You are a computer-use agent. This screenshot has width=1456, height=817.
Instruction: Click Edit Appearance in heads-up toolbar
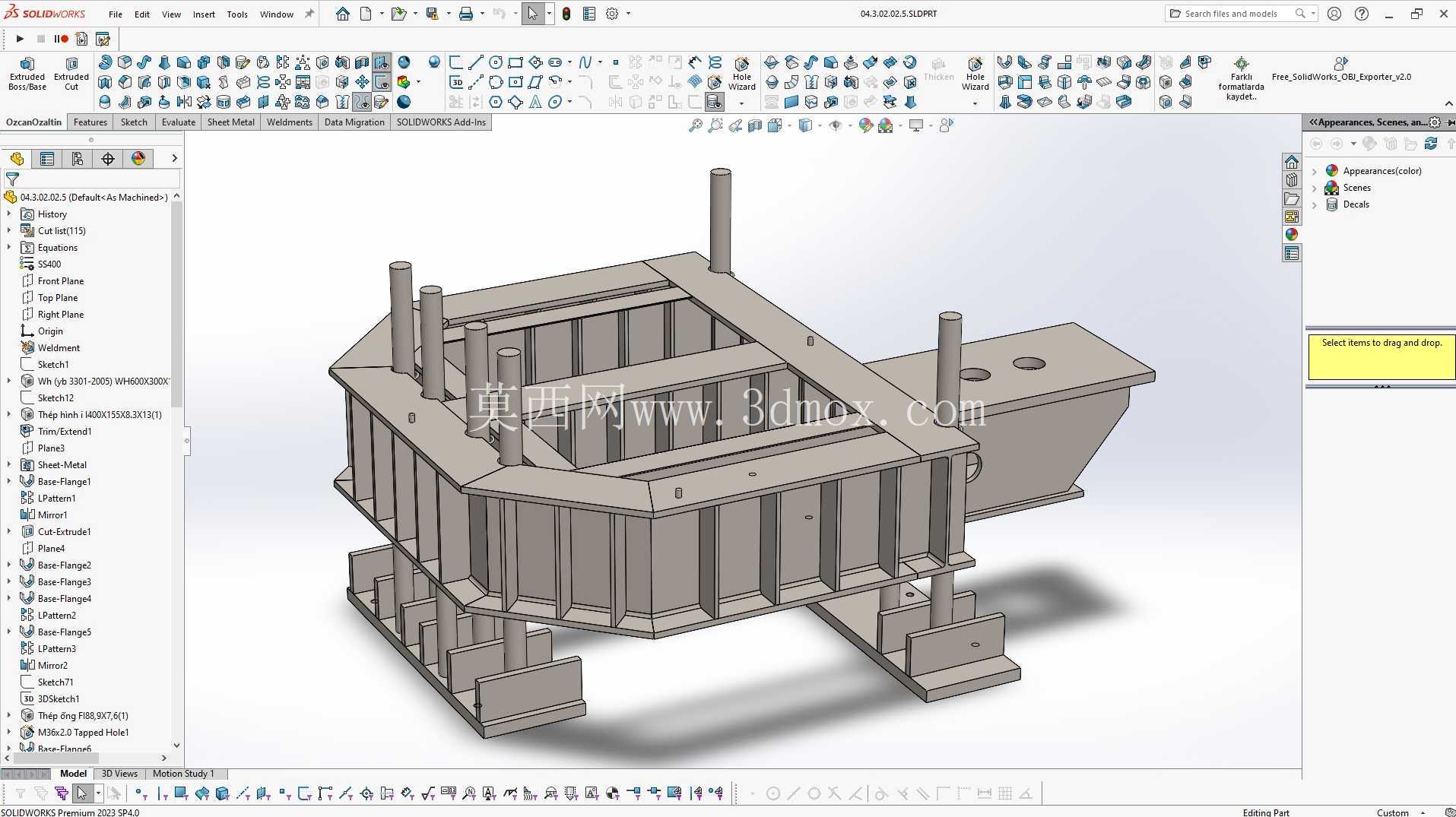(x=865, y=125)
